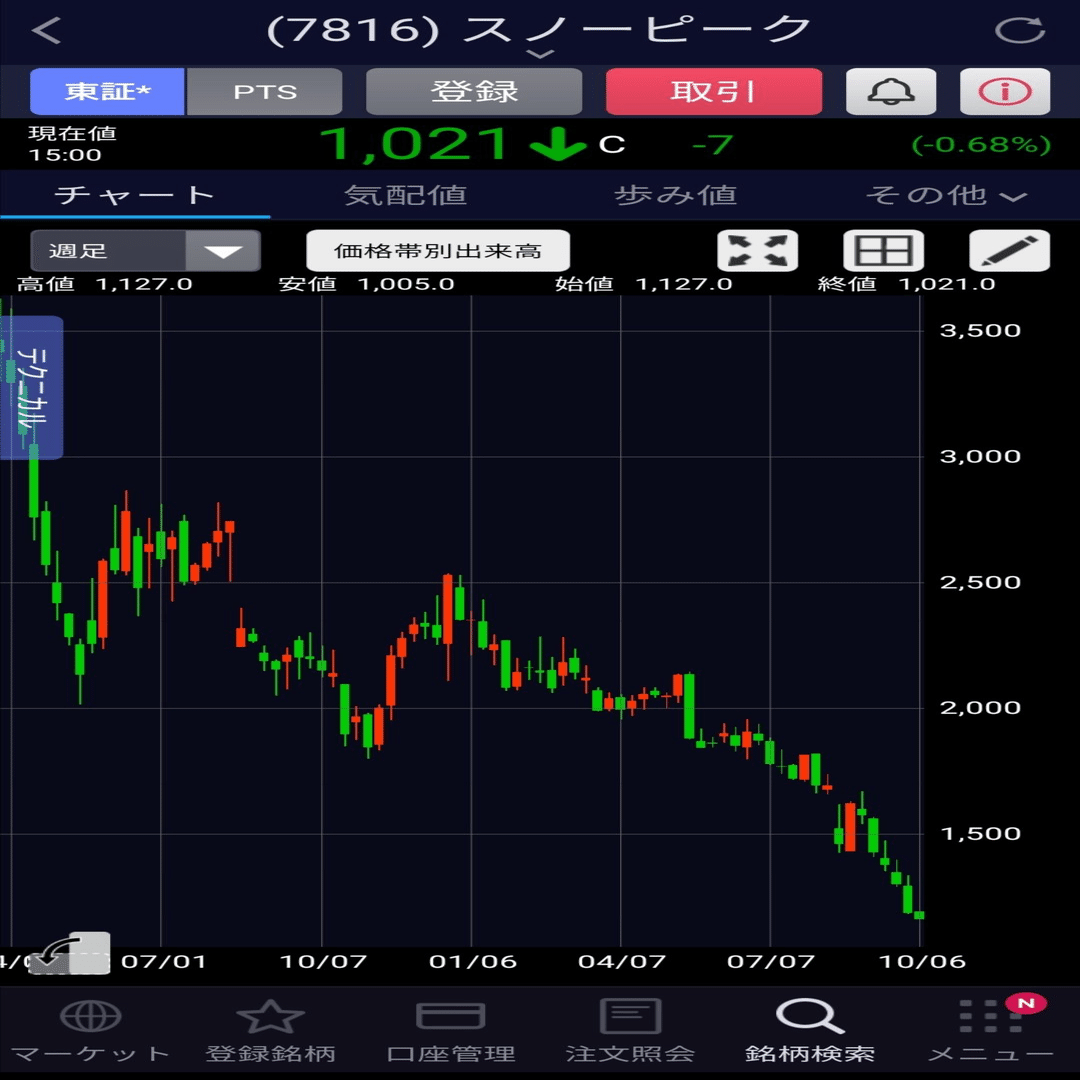This screenshot has width=1080, height=1080.
Task: Switch to PTS market toggle
Action: point(264,92)
